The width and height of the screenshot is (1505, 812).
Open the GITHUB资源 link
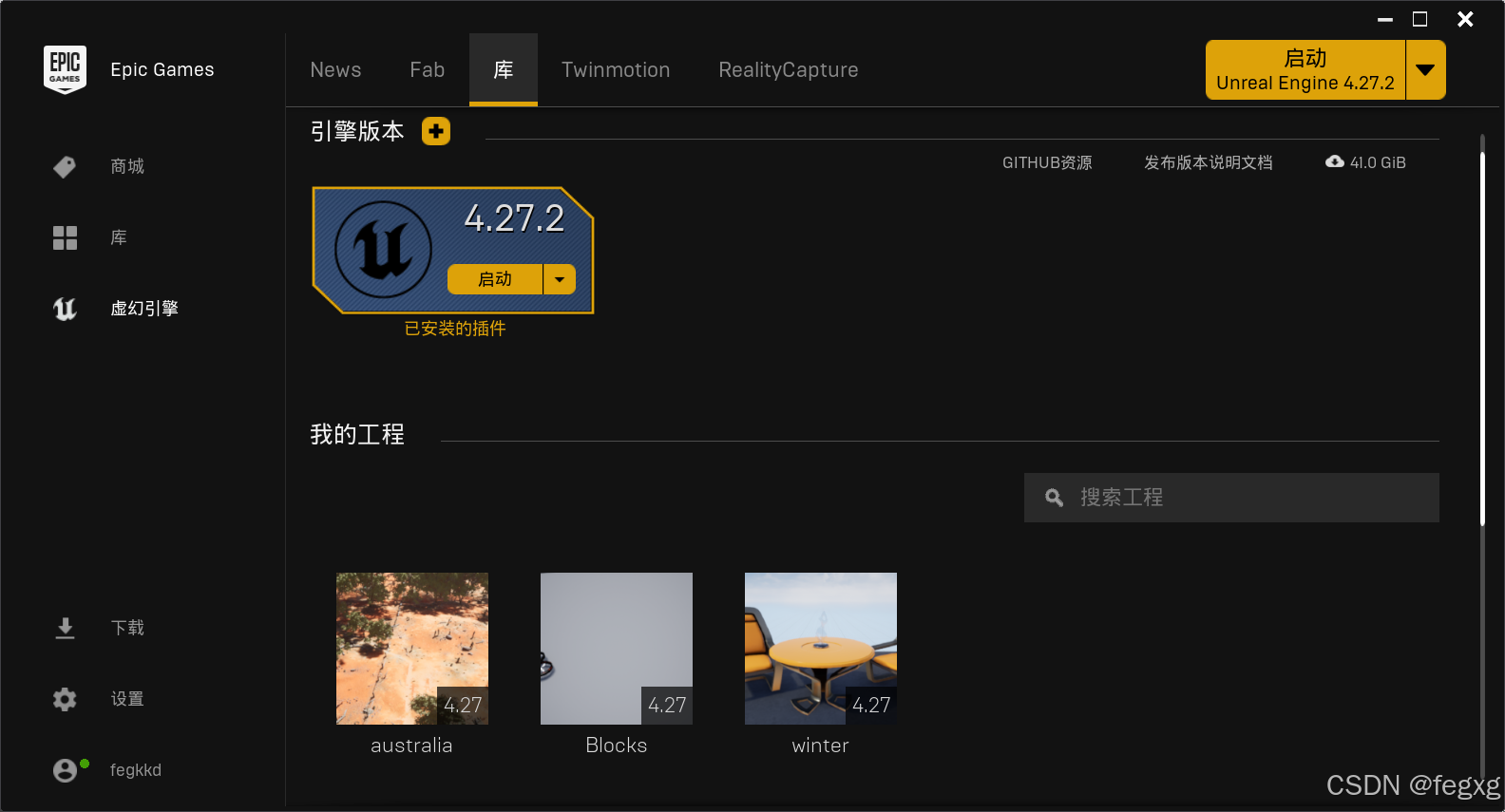[1047, 162]
